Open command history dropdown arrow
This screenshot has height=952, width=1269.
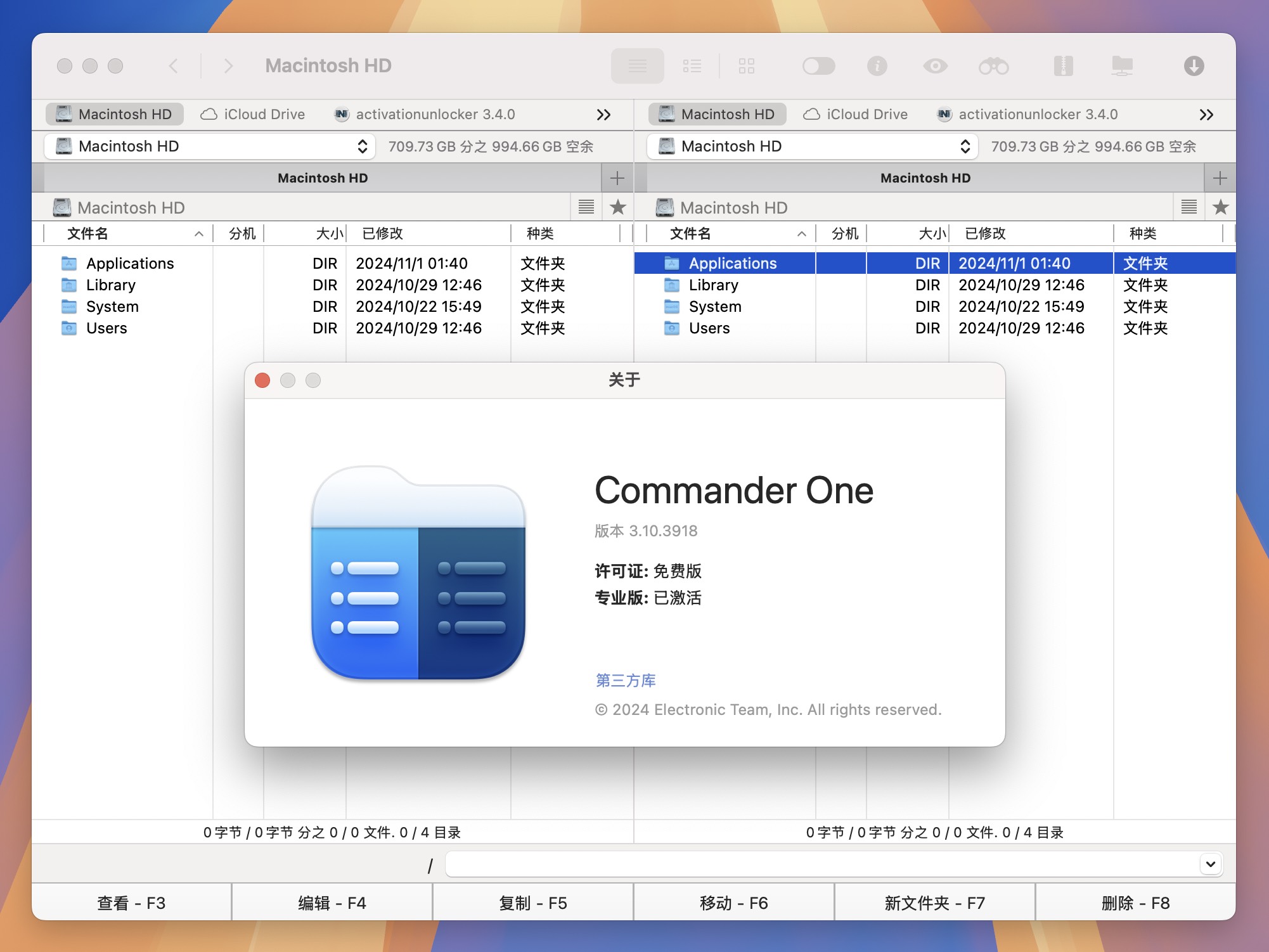[1211, 864]
